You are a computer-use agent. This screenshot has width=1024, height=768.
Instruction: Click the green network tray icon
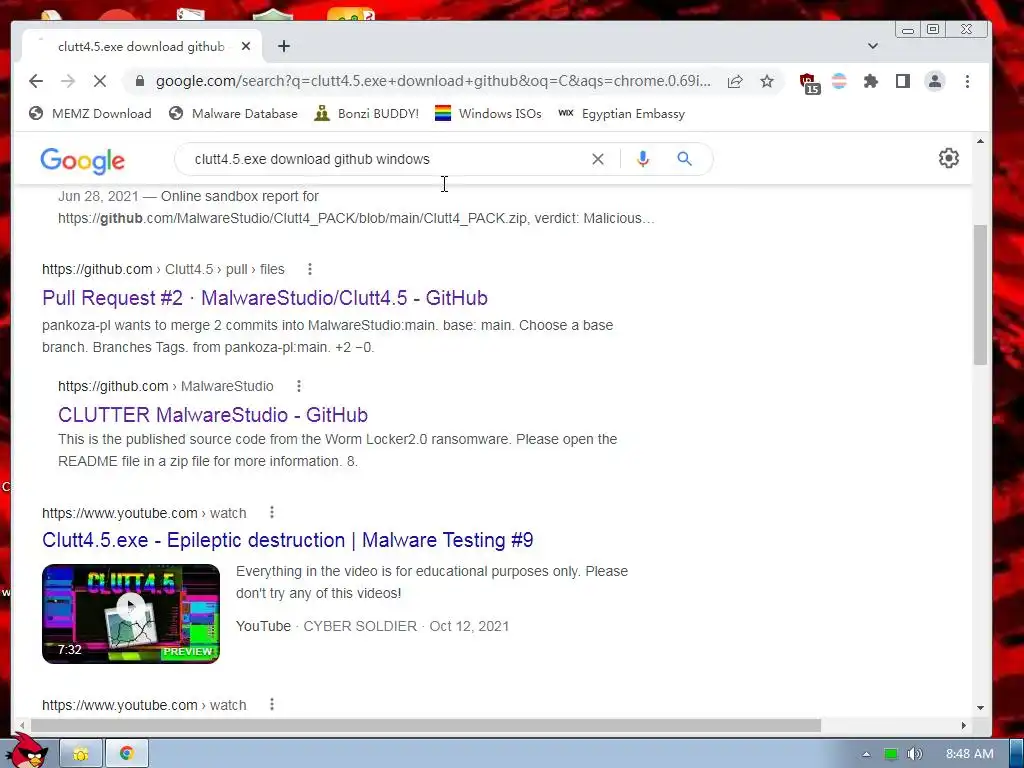890,754
